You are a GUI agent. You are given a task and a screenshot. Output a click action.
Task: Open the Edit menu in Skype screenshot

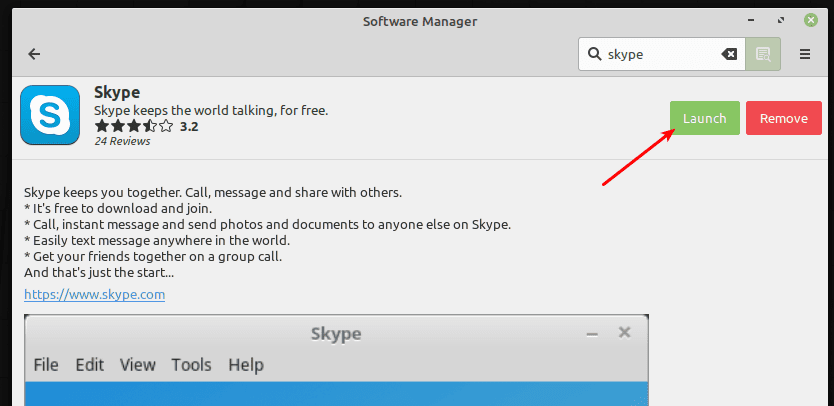[x=89, y=365]
